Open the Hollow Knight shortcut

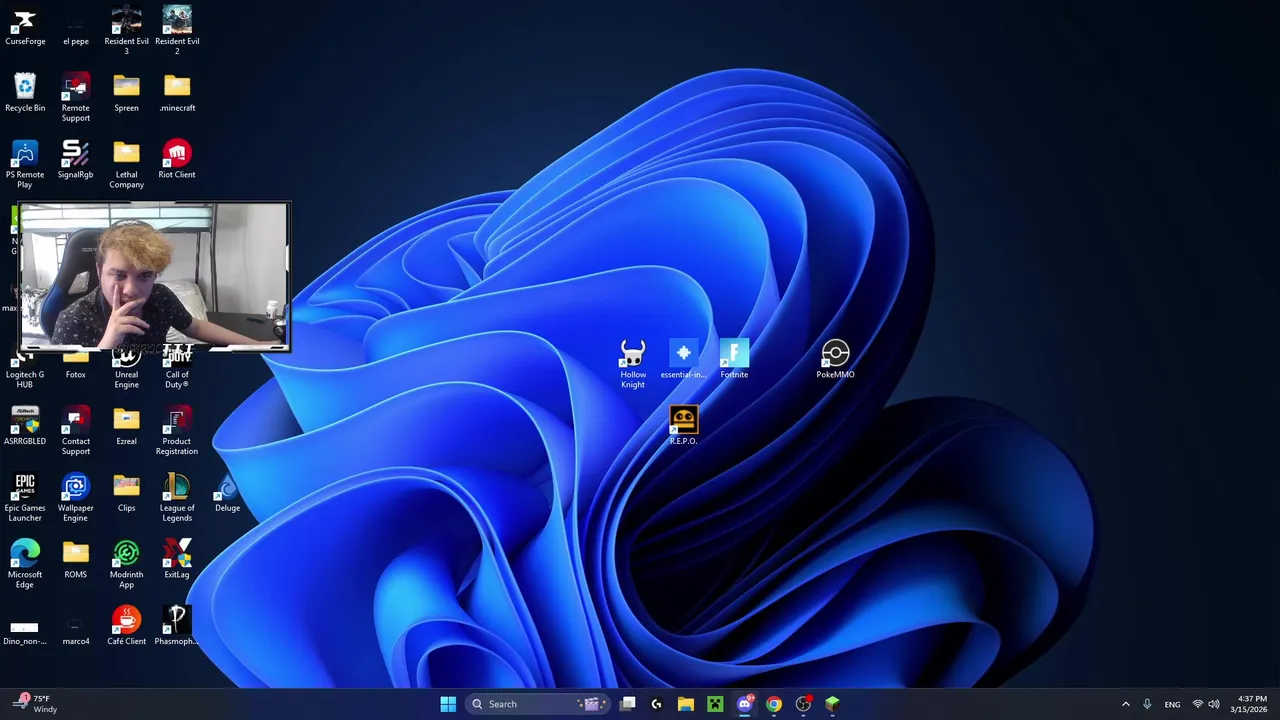click(633, 364)
